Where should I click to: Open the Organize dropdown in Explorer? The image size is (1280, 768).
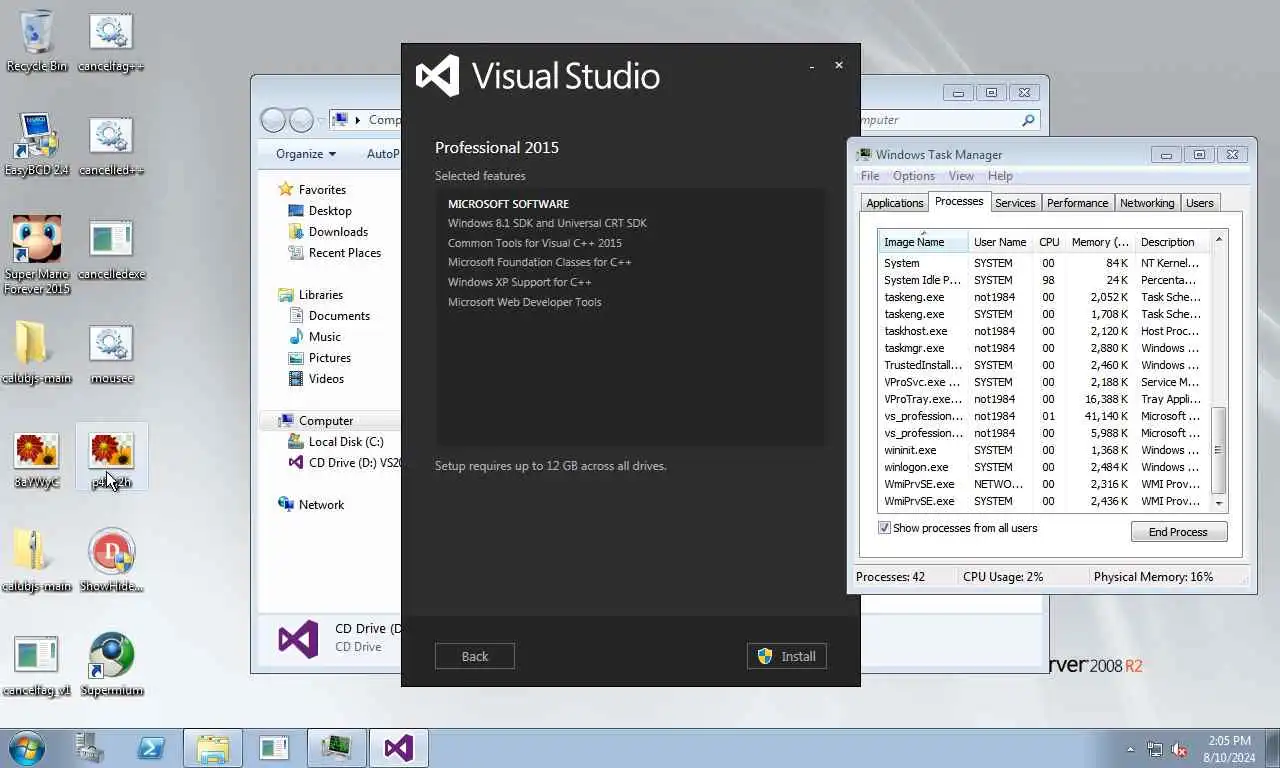[306, 154]
